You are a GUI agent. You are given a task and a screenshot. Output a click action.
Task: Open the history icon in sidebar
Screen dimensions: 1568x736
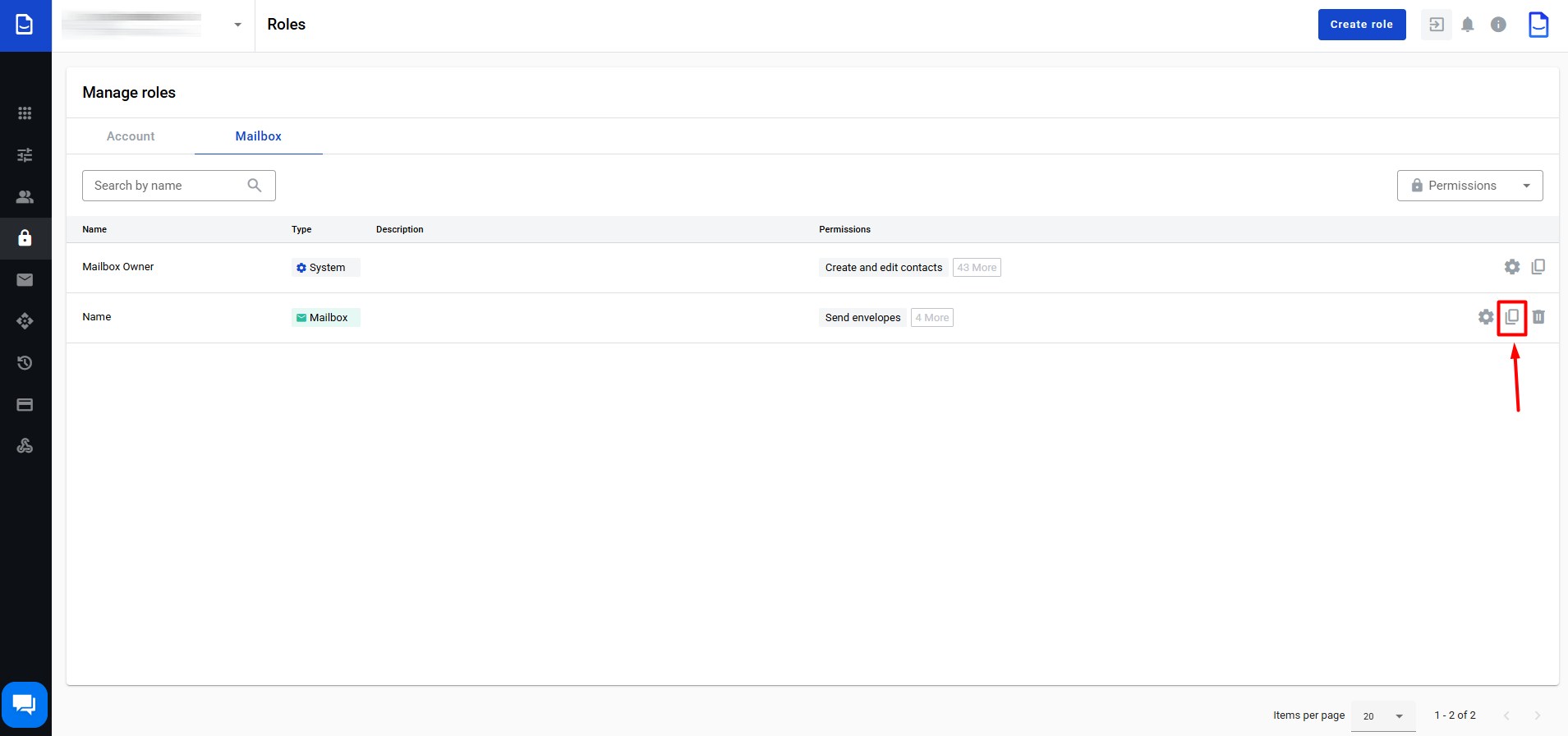(25, 363)
